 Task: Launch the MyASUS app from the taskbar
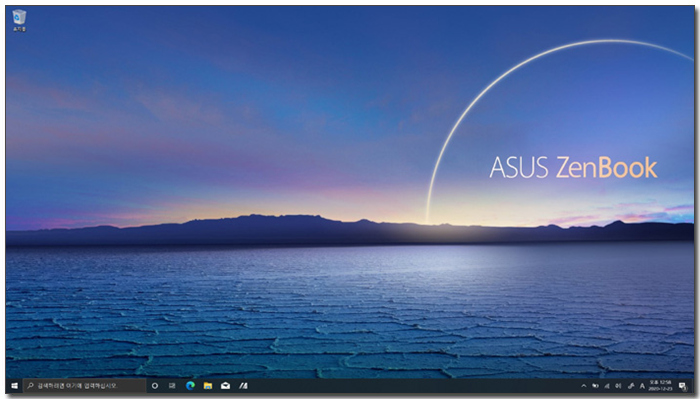coord(243,386)
